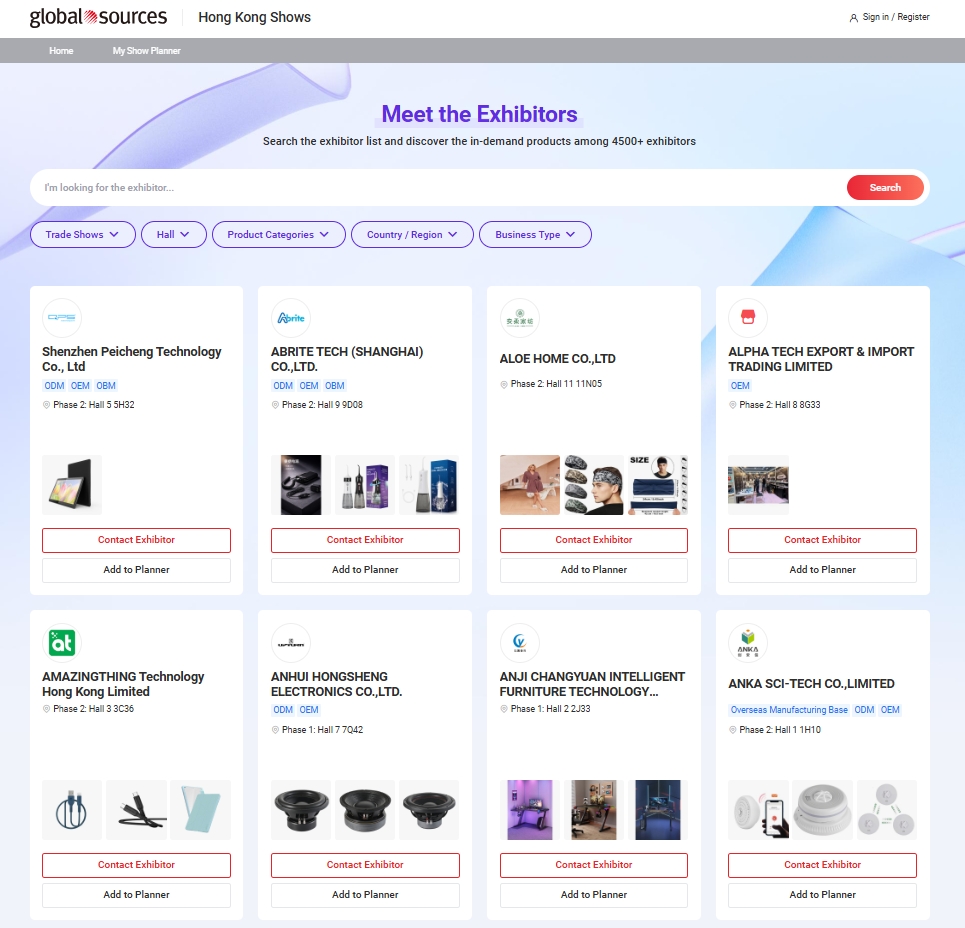
Task: Open Product Categories filter dropdown
Action: (279, 234)
